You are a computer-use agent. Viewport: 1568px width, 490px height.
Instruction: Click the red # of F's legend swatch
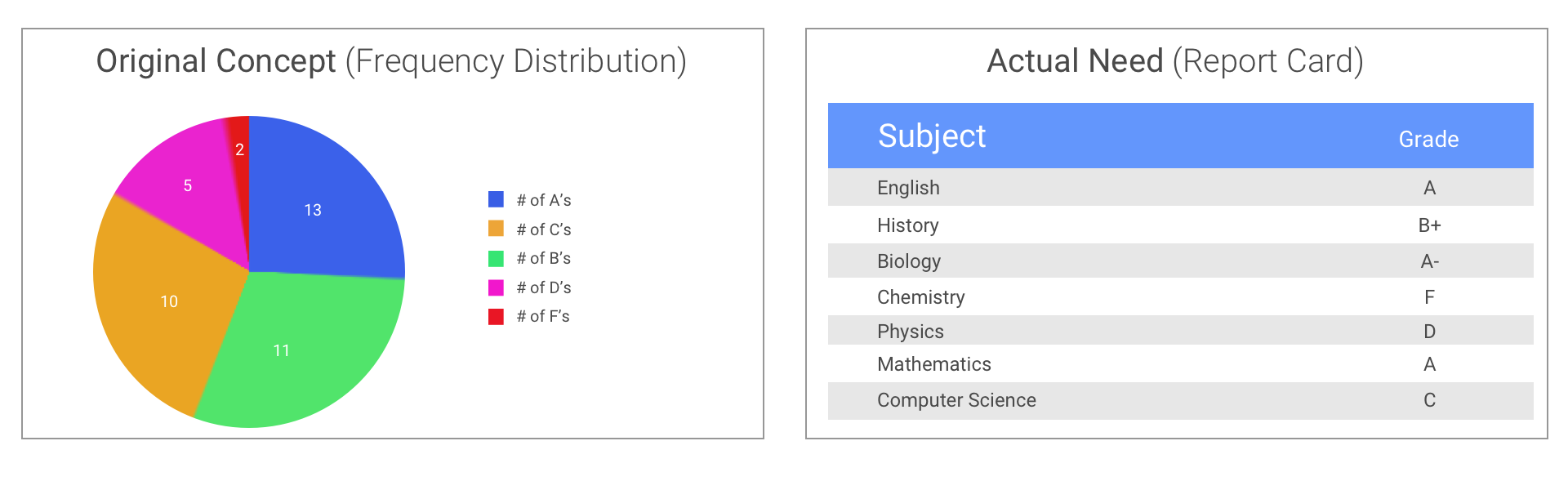pyautogui.click(x=496, y=316)
